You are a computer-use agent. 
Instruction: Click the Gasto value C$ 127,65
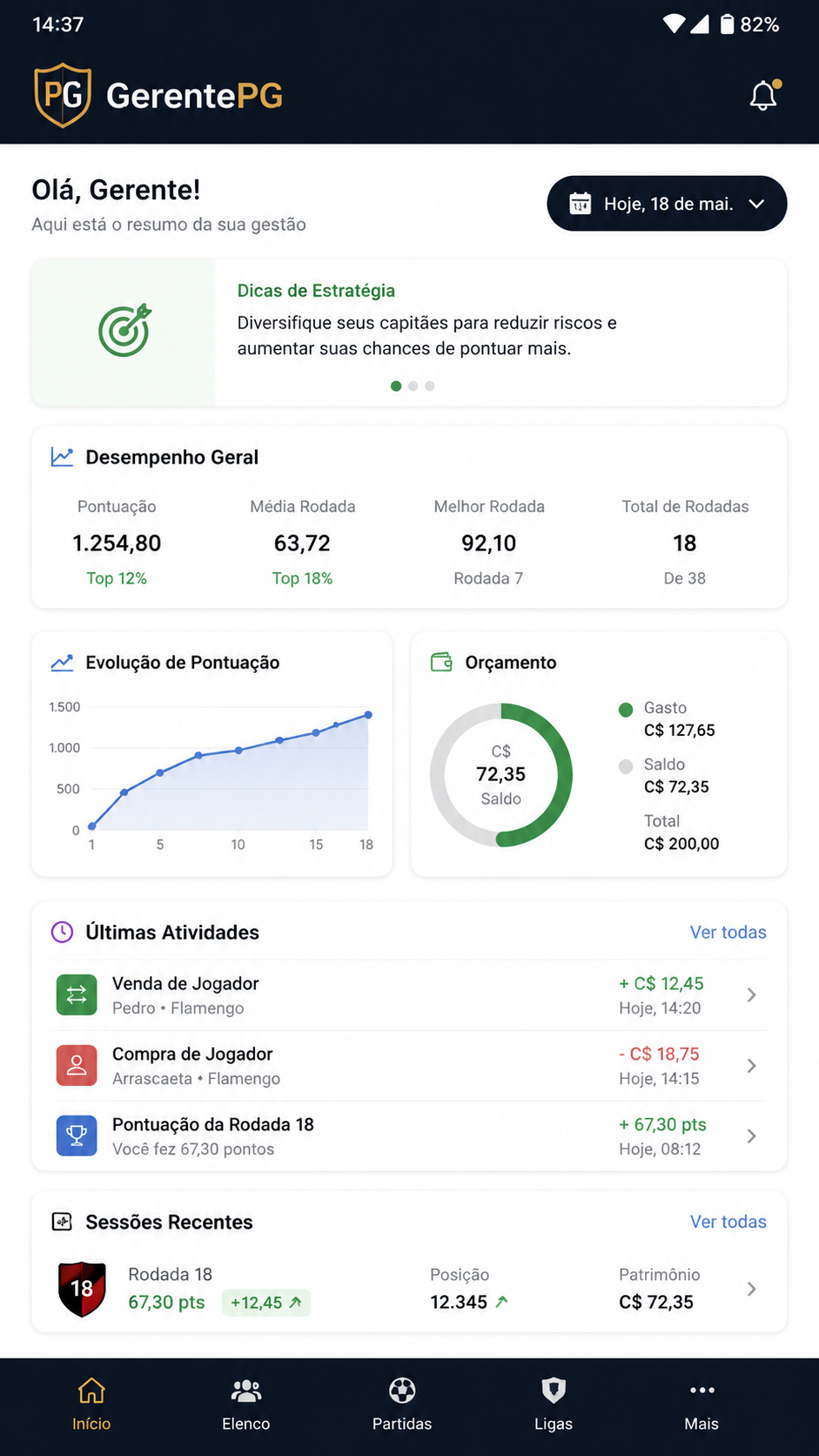[680, 731]
